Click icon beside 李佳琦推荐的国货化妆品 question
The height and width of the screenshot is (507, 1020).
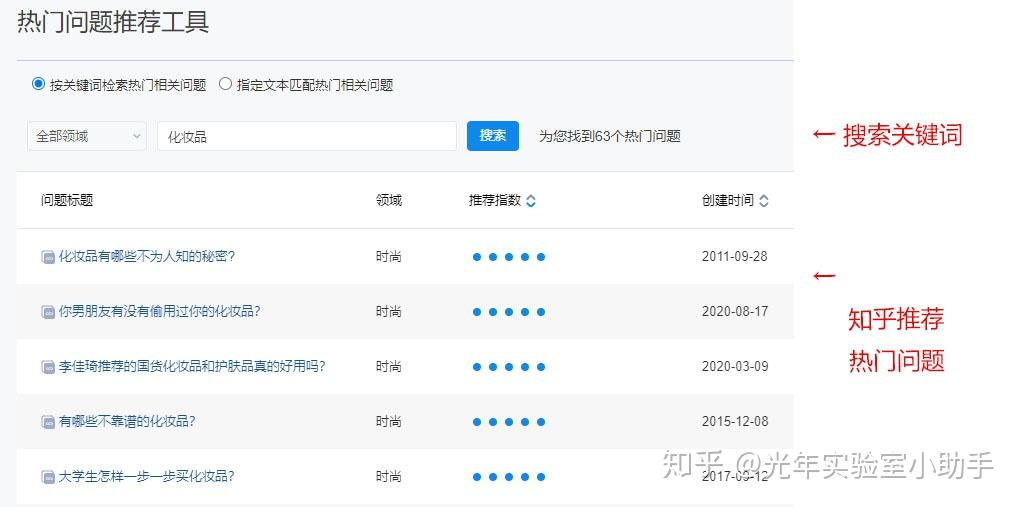click(48, 367)
